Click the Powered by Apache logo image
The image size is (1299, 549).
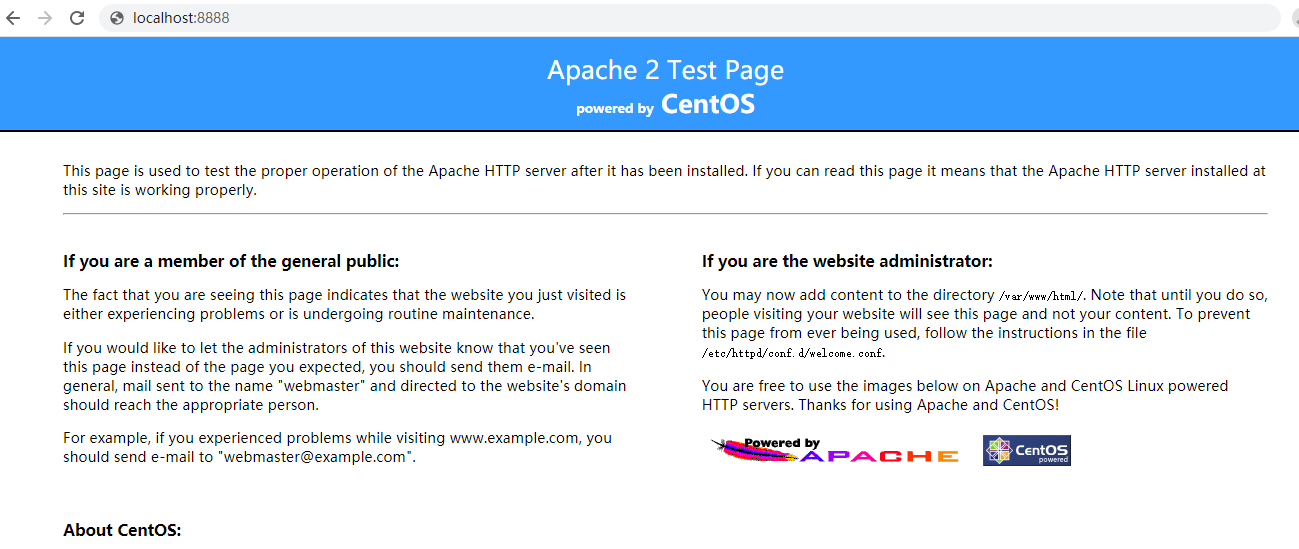point(835,450)
